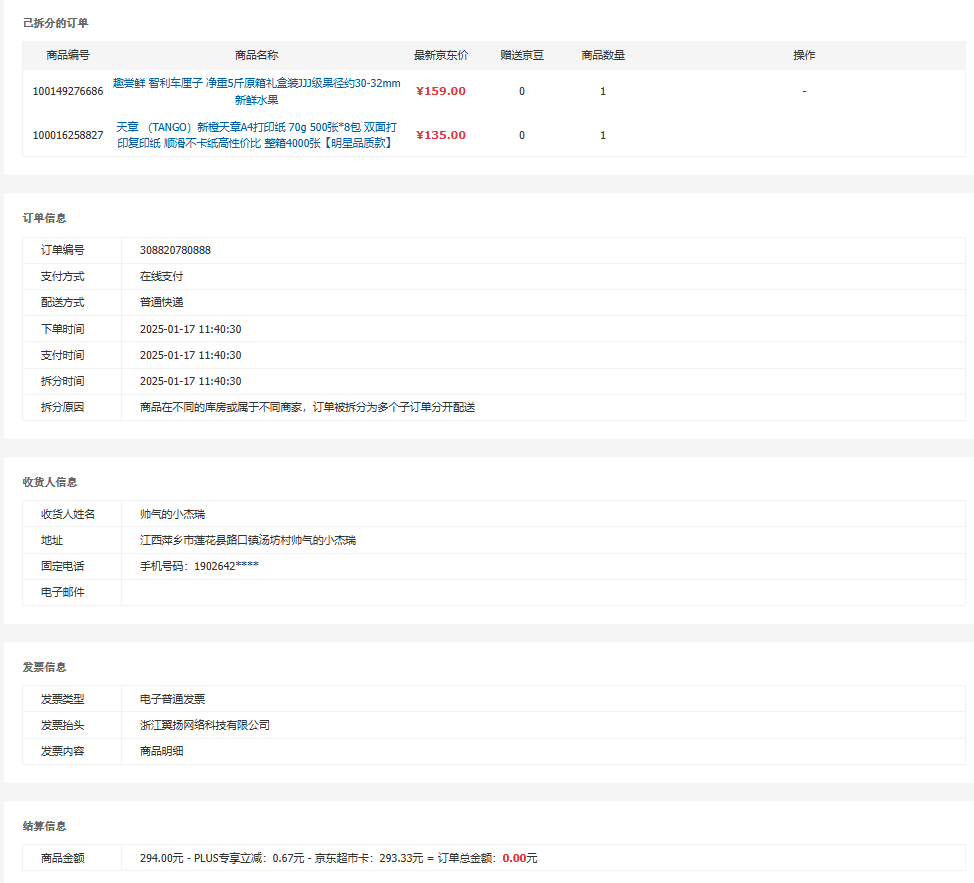
Task: Click product ID 100016258827
Action: click(68, 136)
